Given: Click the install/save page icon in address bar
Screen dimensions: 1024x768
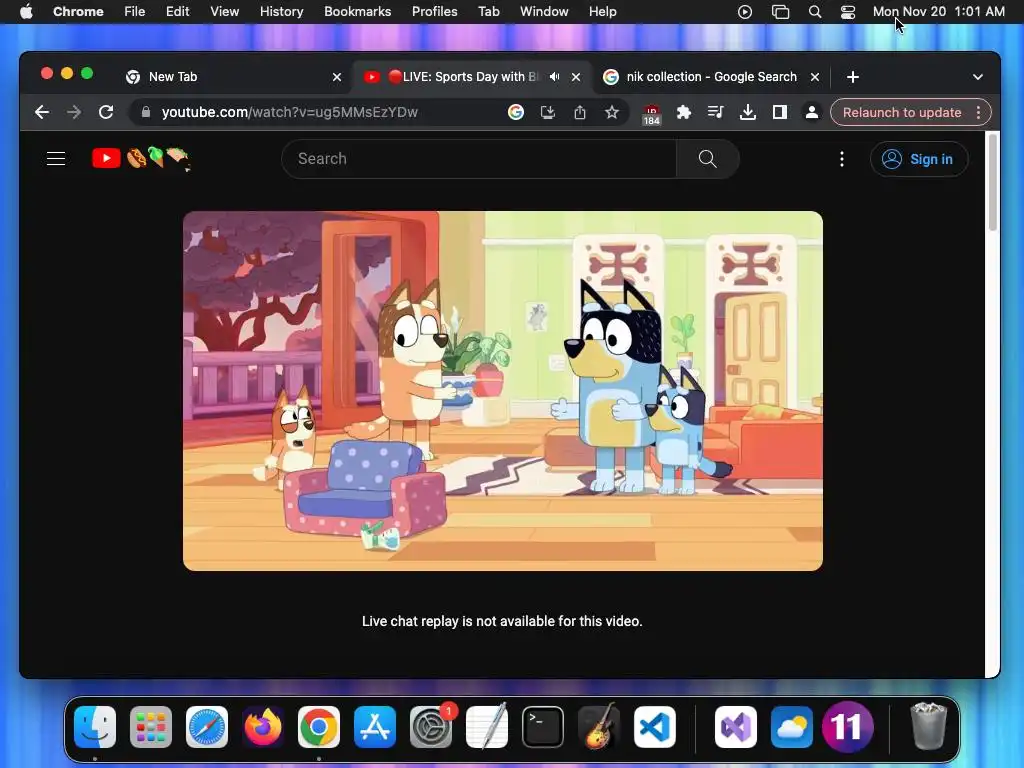Looking at the screenshot, I should tap(548, 112).
